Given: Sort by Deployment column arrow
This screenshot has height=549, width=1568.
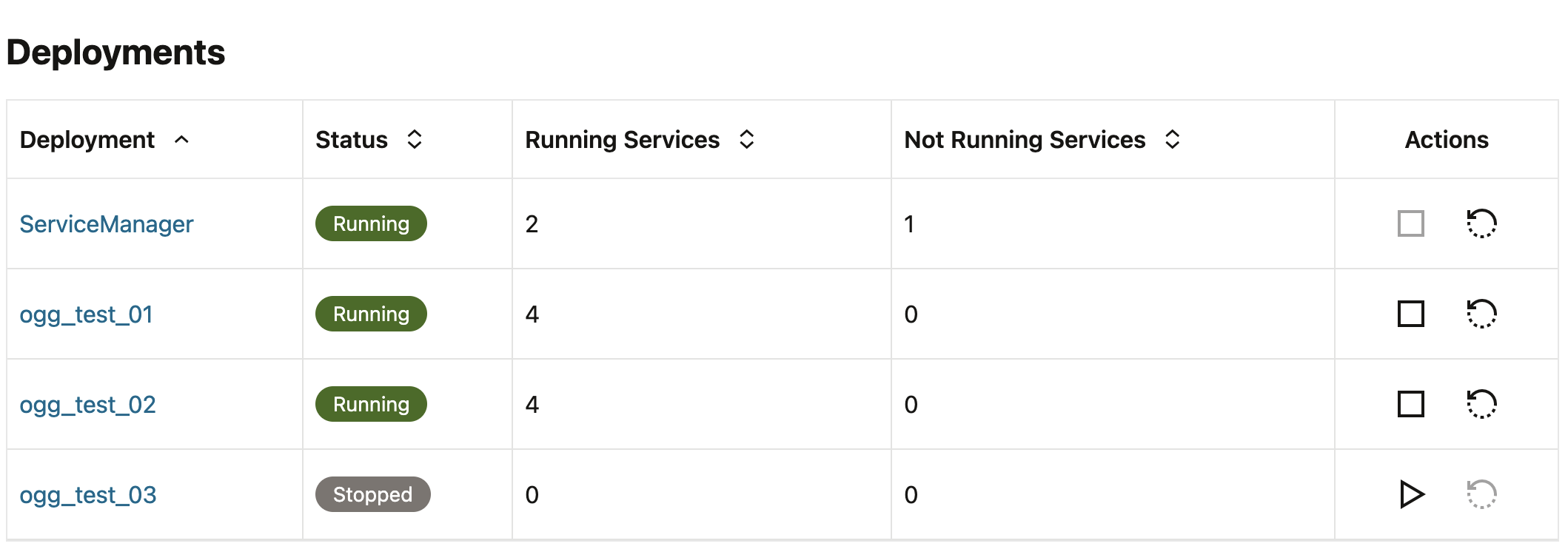Looking at the screenshot, I should [x=181, y=139].
